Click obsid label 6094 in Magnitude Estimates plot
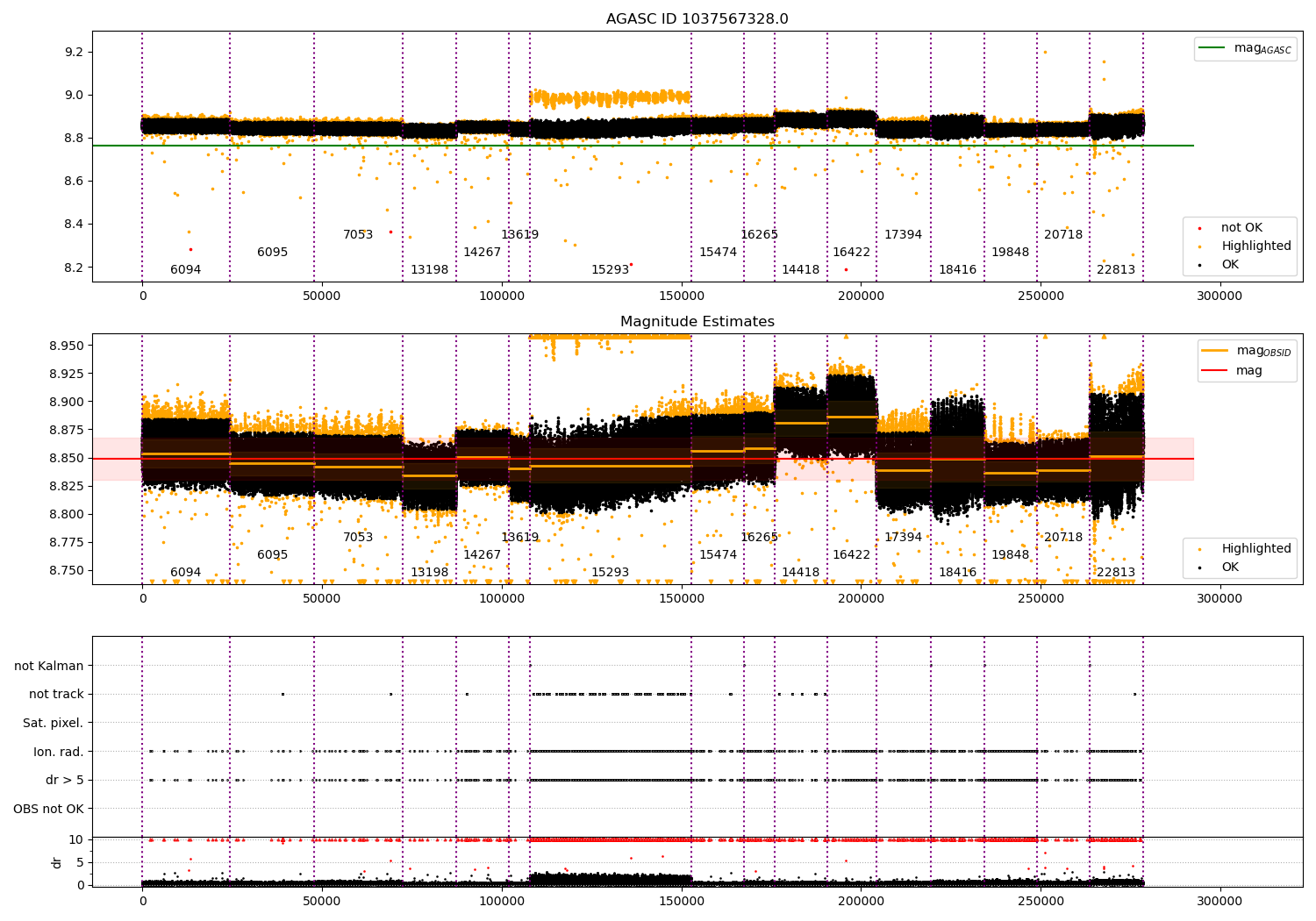This screenshot has width=1316, height=921. click(x=185, y=573)
